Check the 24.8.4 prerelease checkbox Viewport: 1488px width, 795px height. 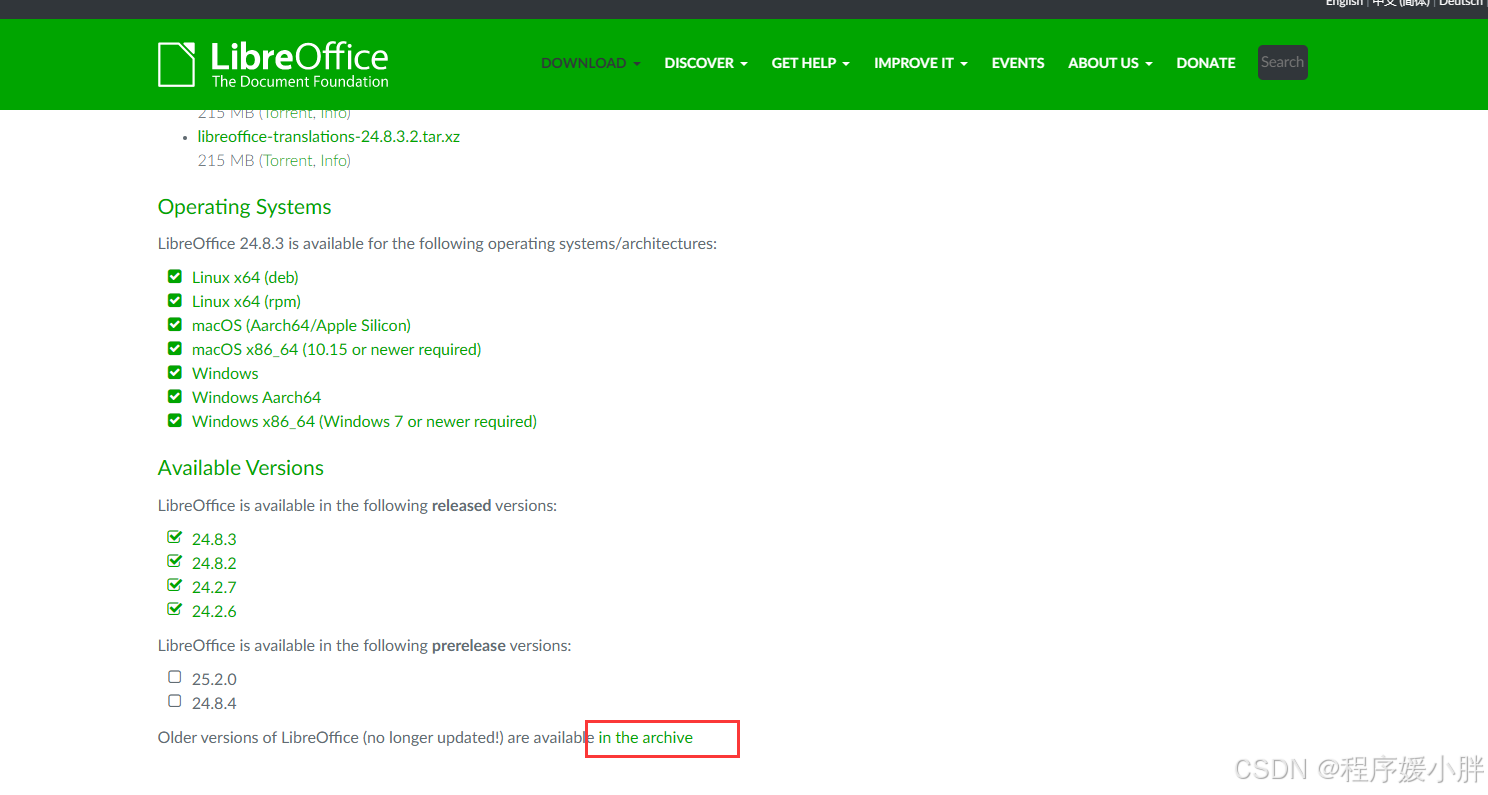tap(175, 701)
